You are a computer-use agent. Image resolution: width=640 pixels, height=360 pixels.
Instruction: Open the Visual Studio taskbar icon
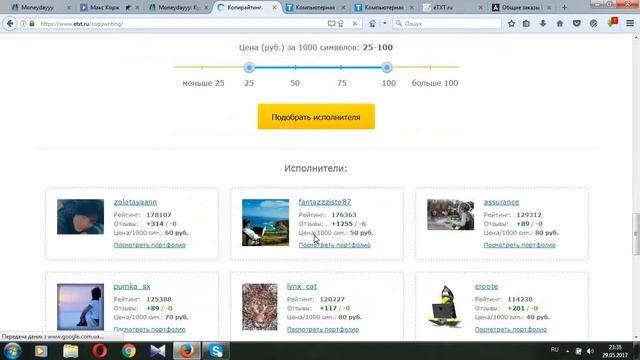(158, 351)
